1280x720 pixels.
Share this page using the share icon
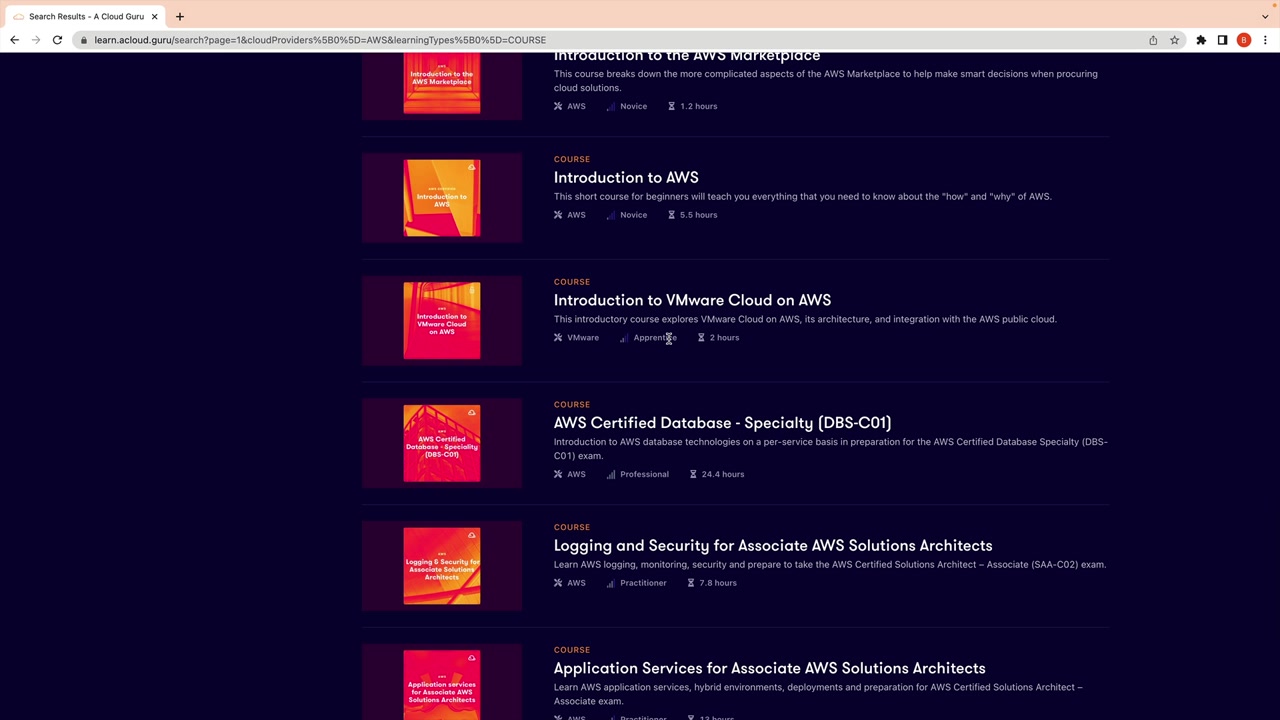tap(1153, 40)
